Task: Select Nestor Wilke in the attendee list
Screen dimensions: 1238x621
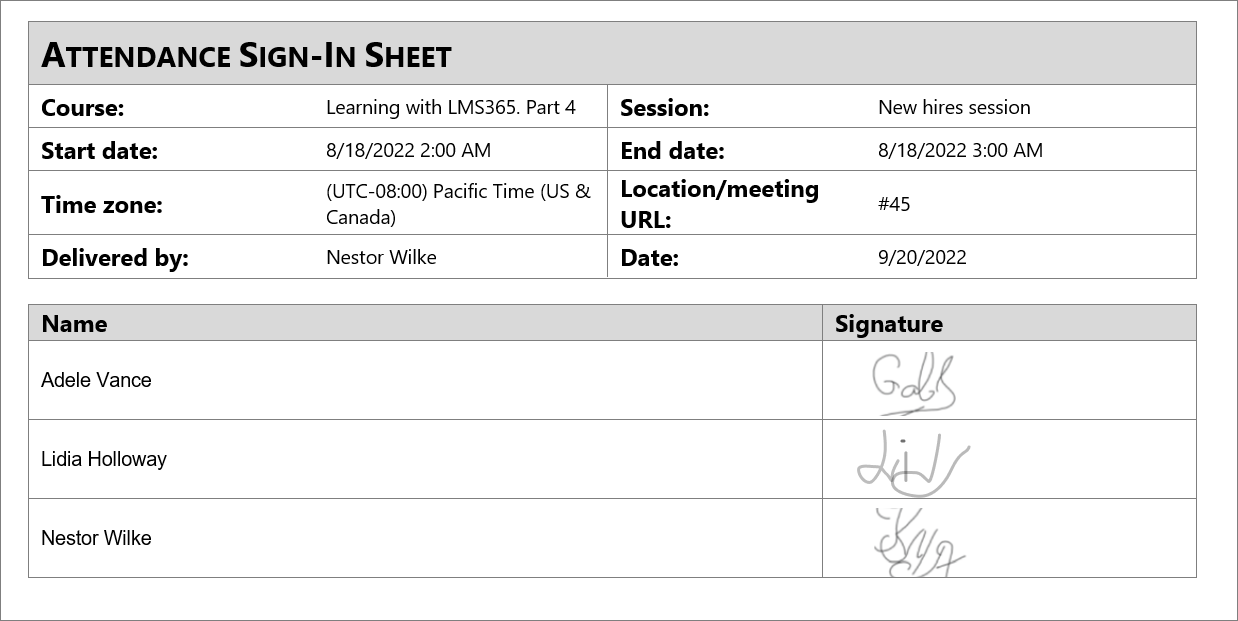Action: click(97, 538)
